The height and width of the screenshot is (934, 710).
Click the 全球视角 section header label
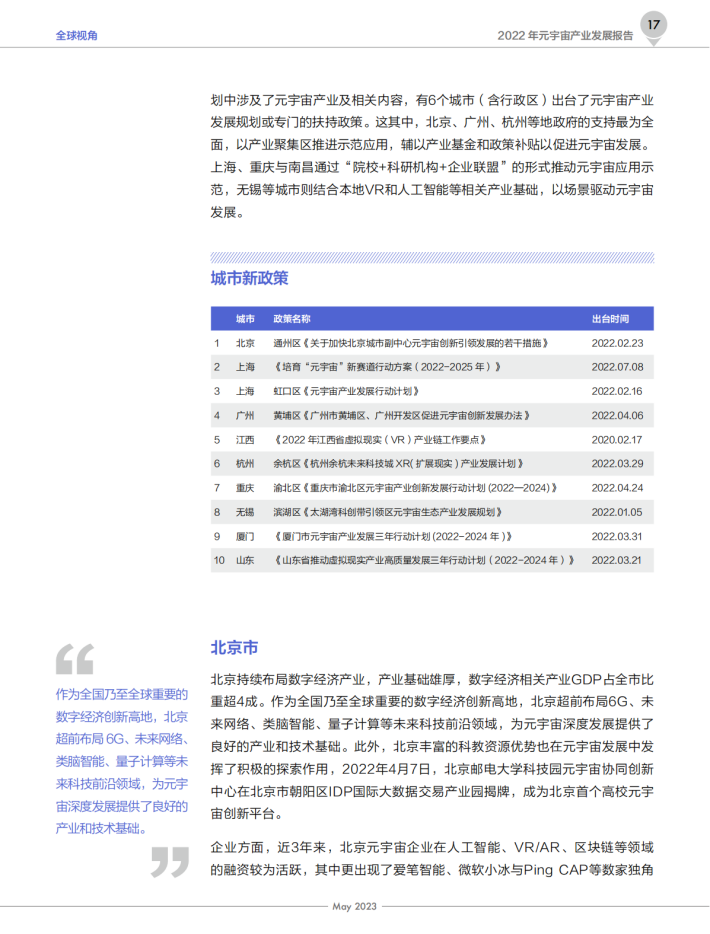77,36
